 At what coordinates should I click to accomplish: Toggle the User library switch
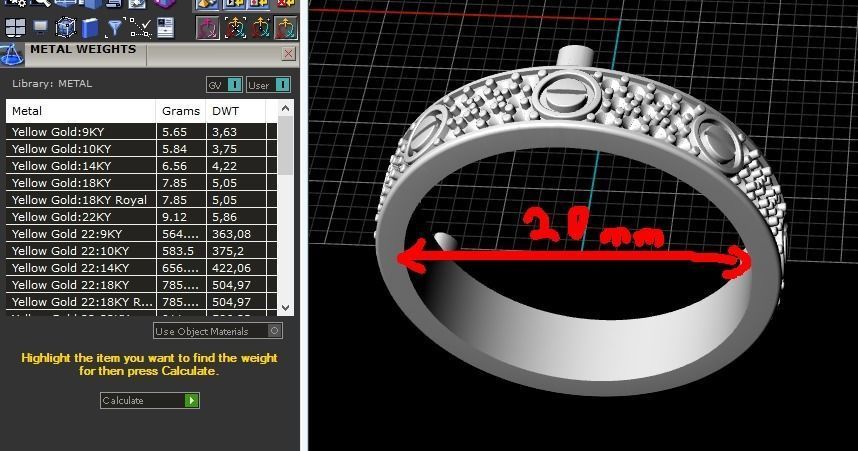coord(268,85)
